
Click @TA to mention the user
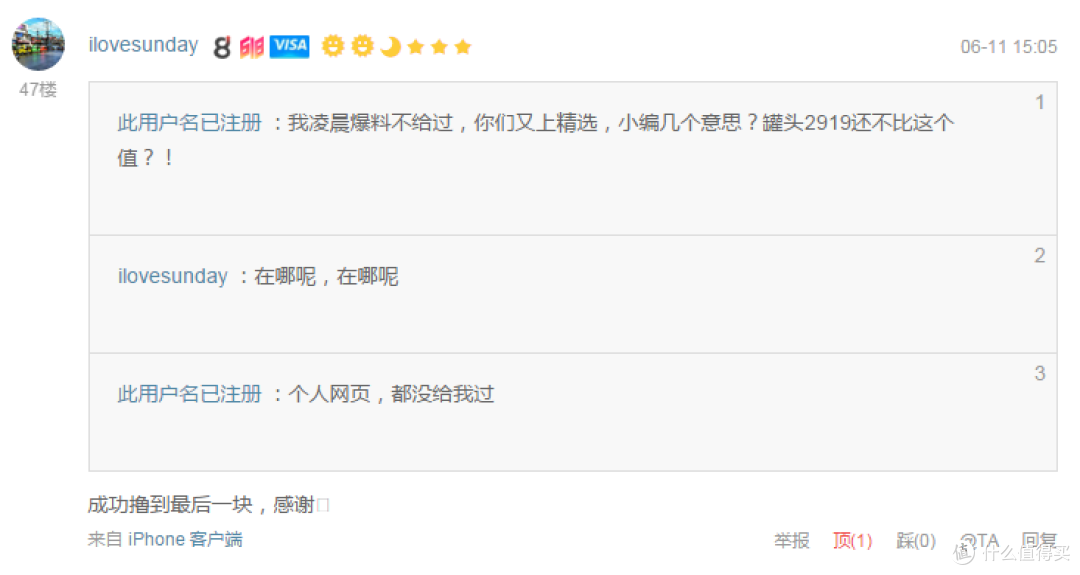(x=979, y=541)
